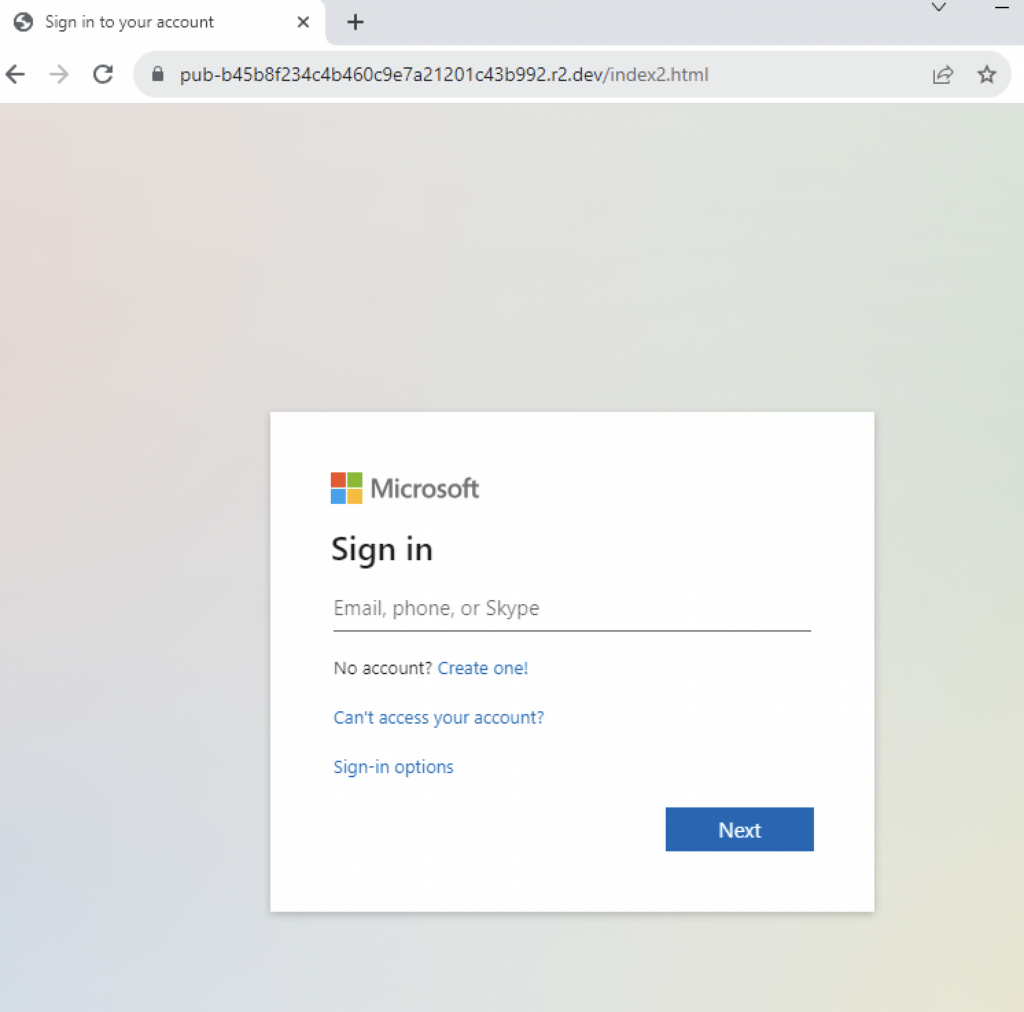
Task: Click the blue Next button
Action: click(x=739, y=829)
